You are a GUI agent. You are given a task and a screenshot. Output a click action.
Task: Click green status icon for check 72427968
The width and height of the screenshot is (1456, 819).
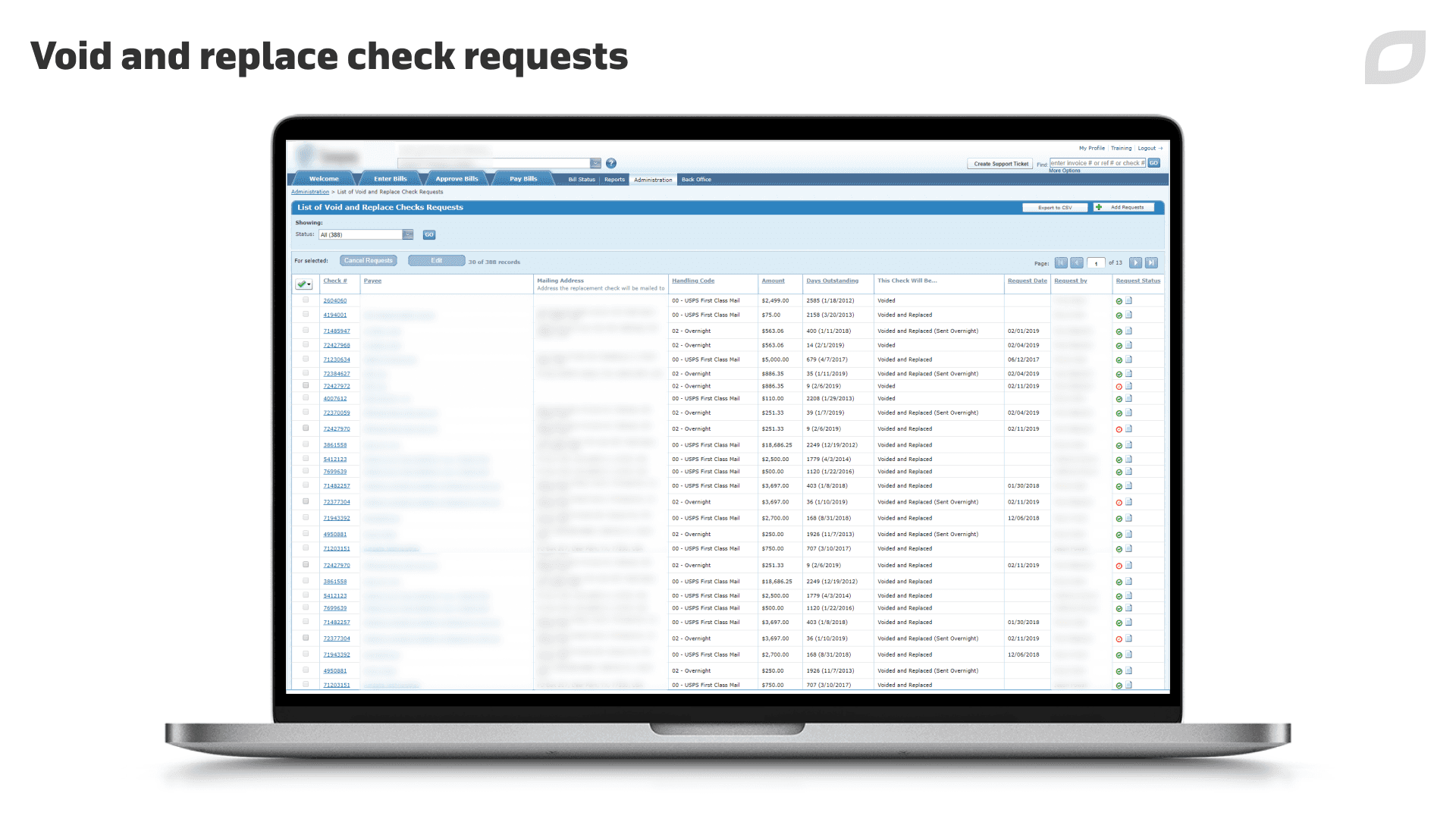pyautogui.click(x=1119, y=346)
